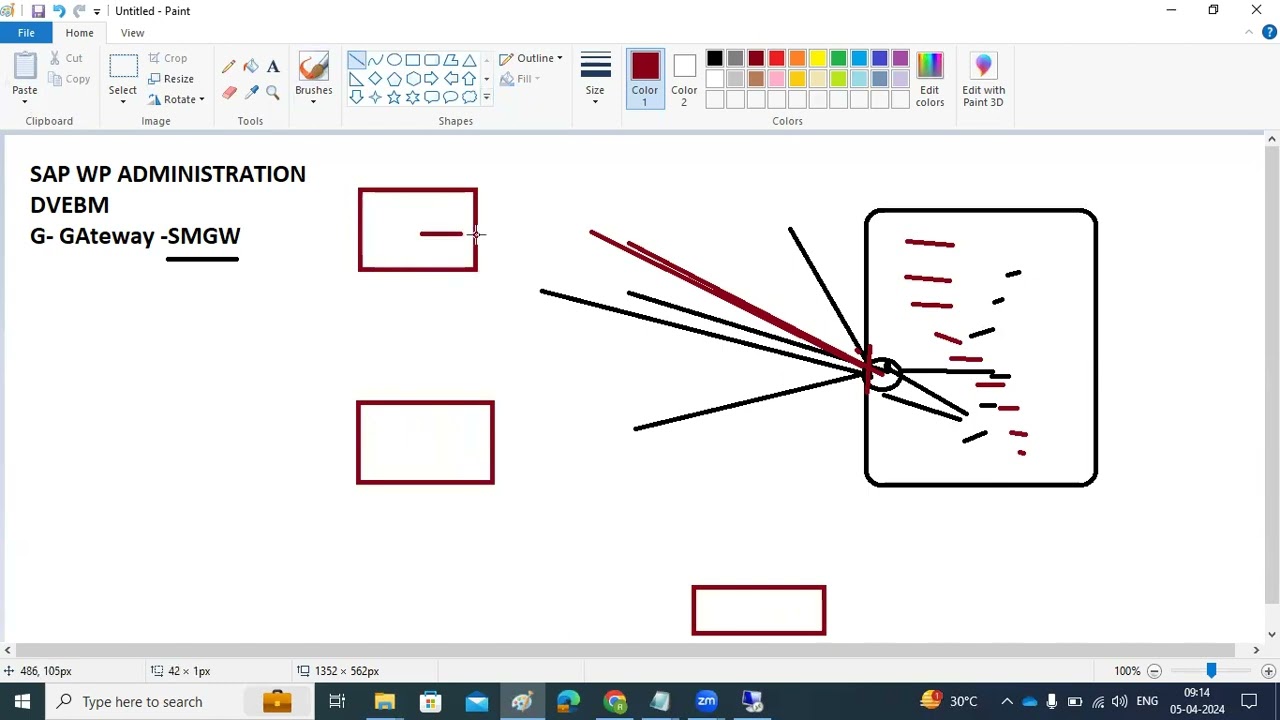This screenshot has width=1280, height=720.
Task: Choose the Down arrow shape
Action: pos(356,97)
